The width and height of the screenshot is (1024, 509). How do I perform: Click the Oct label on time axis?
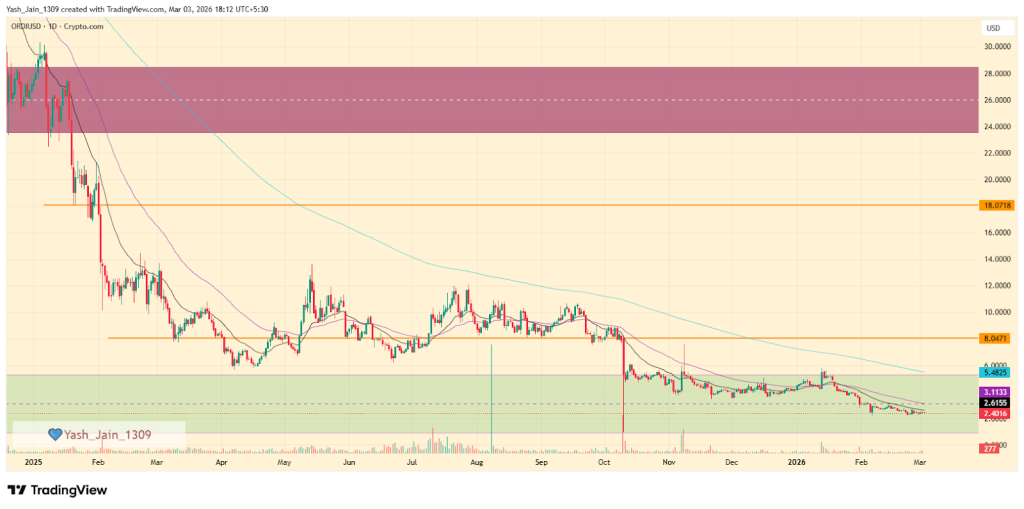603,464
